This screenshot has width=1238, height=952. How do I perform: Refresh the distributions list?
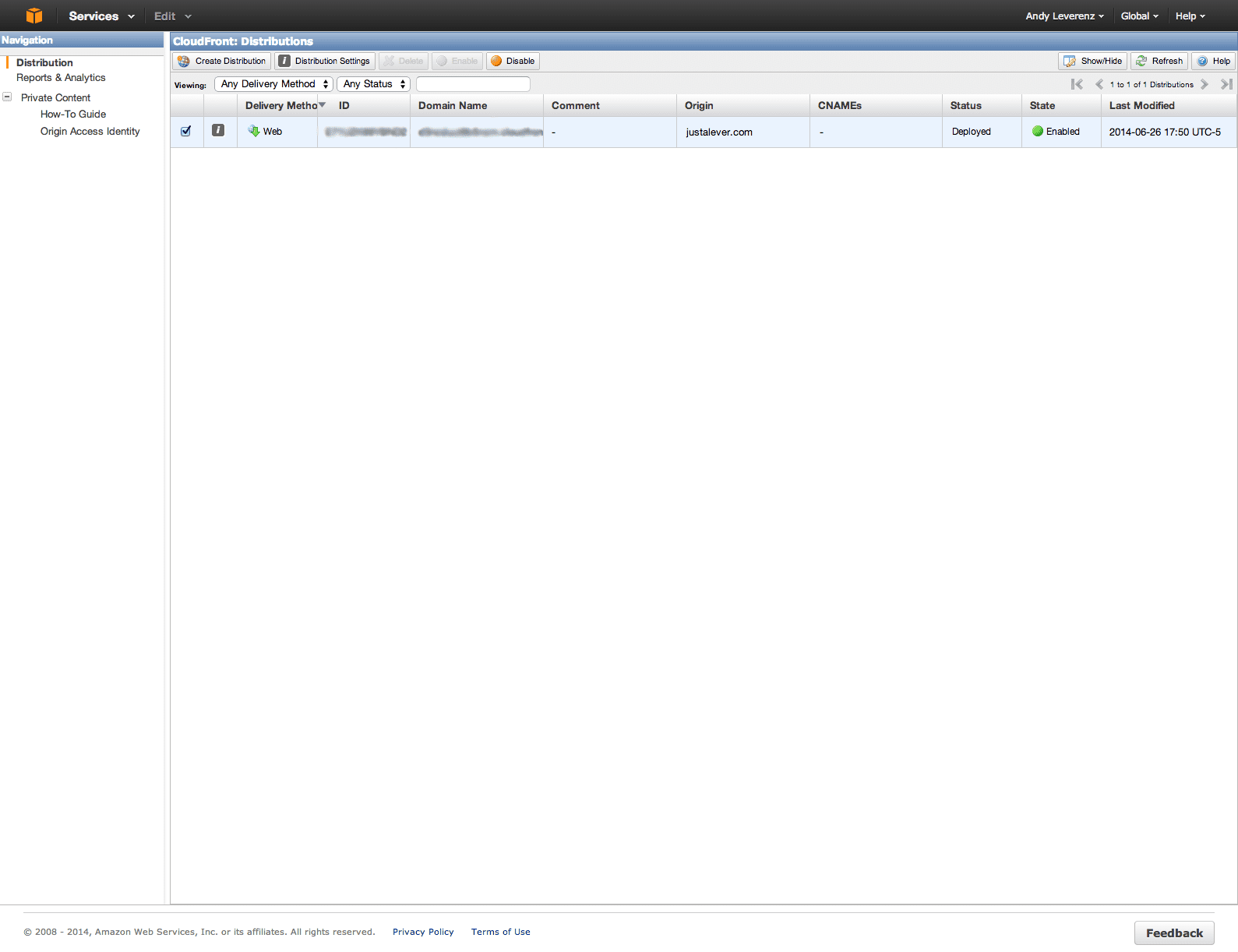(x=1159, y=61)
